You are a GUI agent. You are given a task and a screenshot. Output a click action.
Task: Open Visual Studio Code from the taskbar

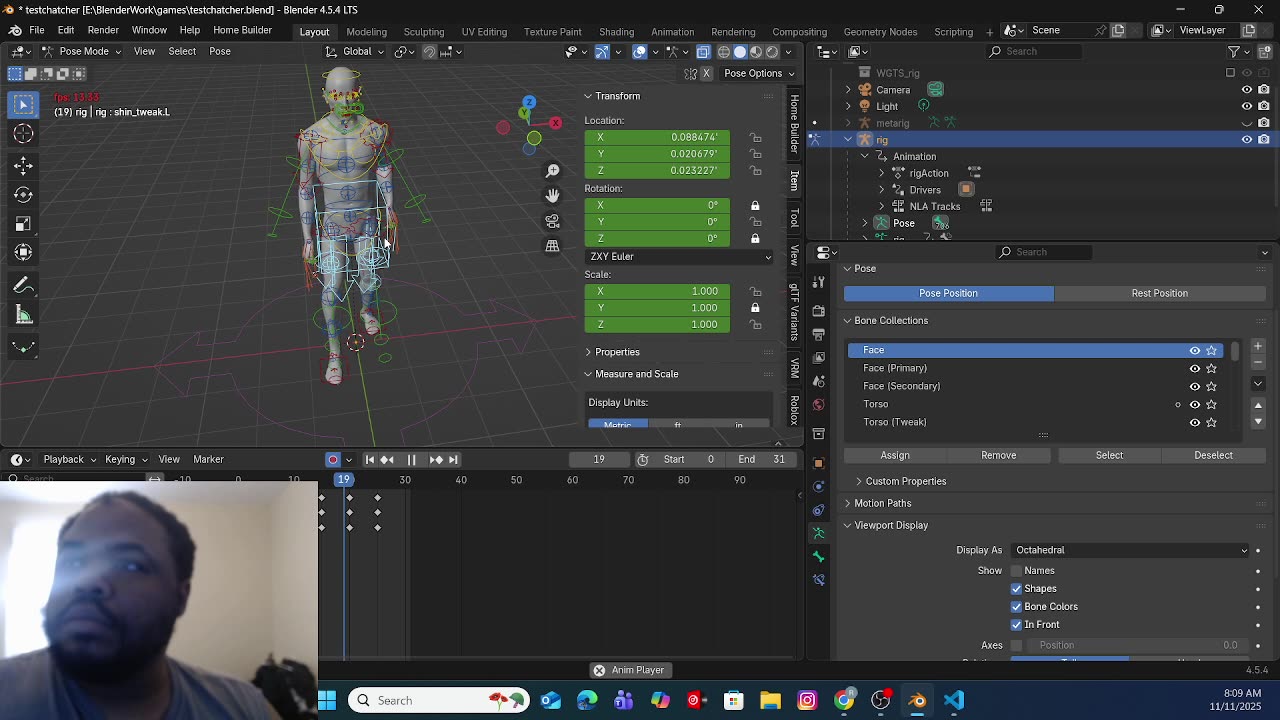(954, 700)
